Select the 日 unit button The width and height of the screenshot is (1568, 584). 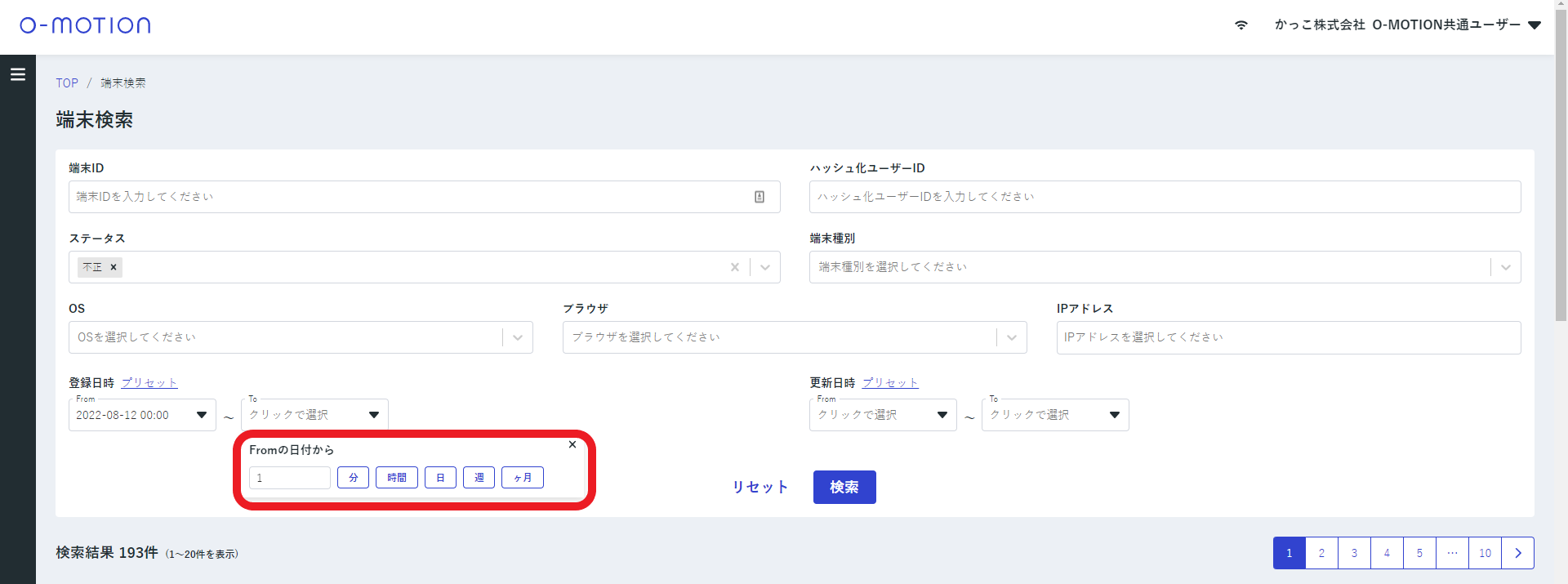(440, 478)
